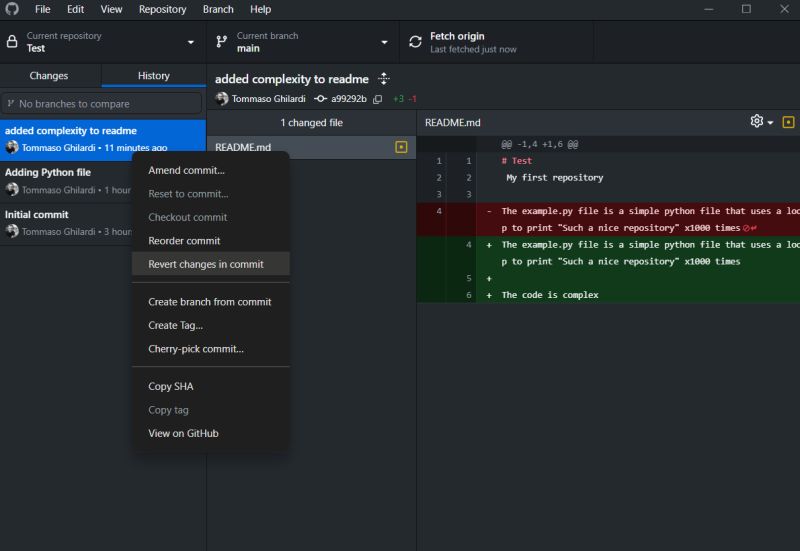Viewport: 800px width, 551px height.
Task: Click the GitHub logo icon
Action: coord(12,9)
